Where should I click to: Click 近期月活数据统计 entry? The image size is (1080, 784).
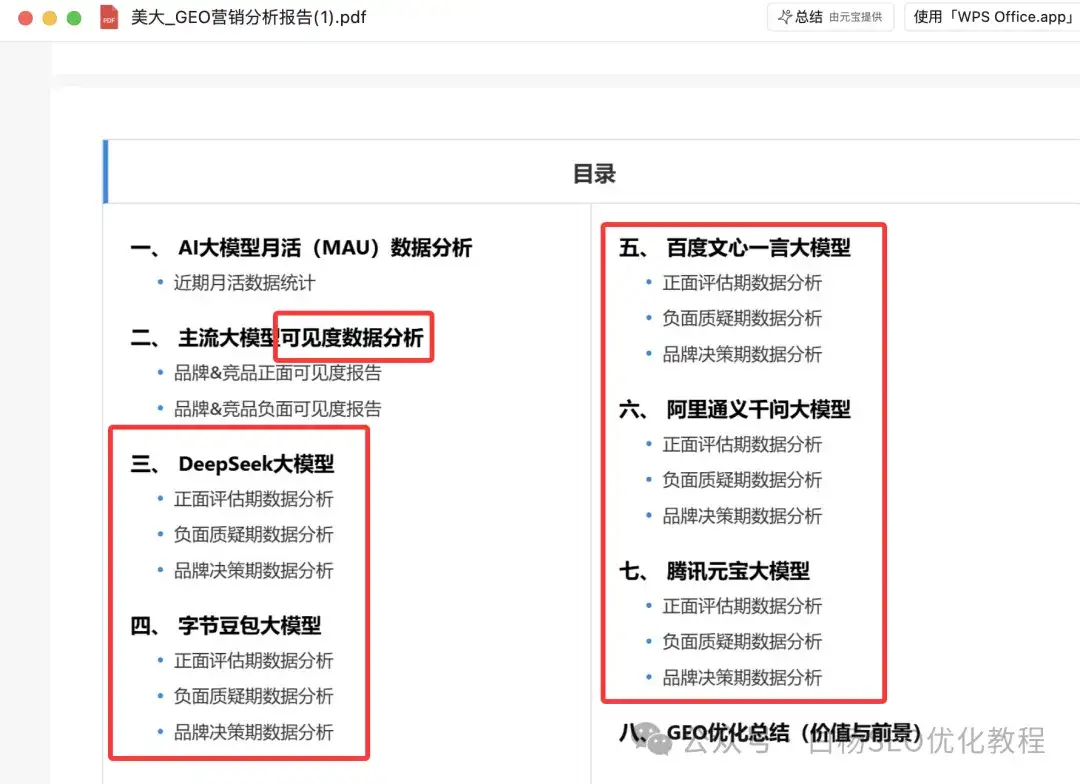pyautogui.click(x=245, y=282)
